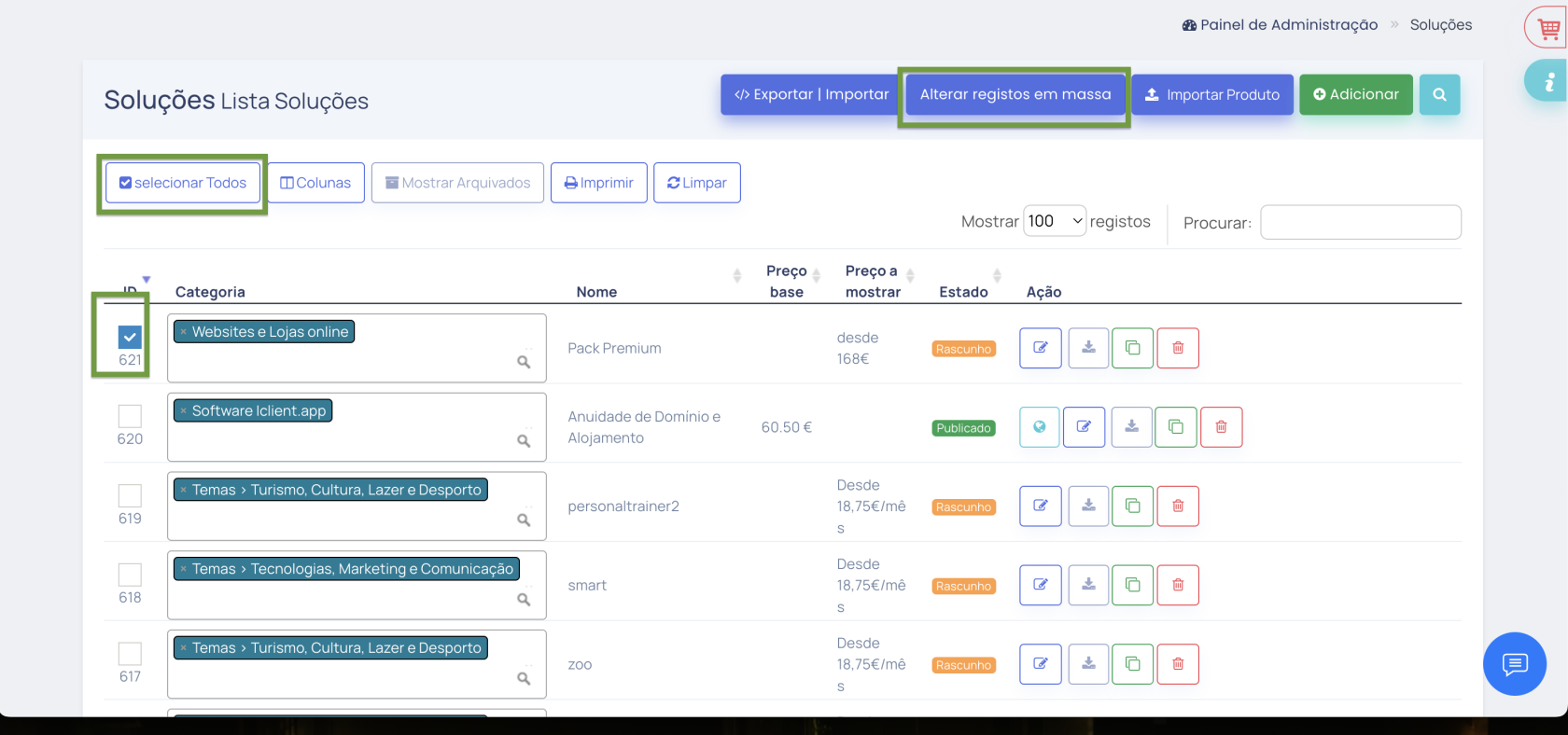Image resolution: width=1568 pixels, height=735 pixels.
Task: Remove Software Iclient.app tag
Action: coord(184,411)
